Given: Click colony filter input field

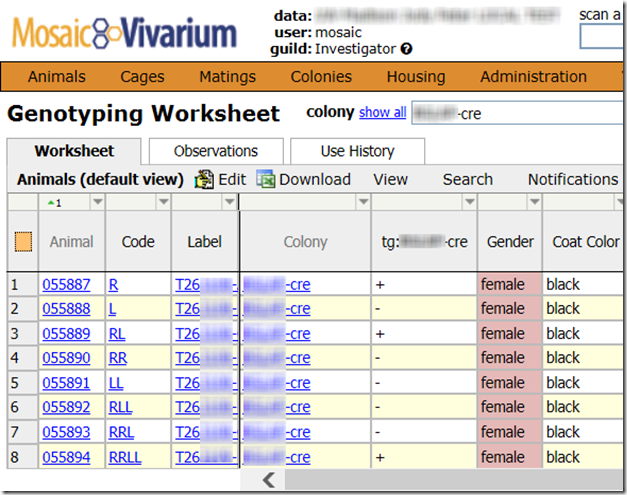Looking at the screenshot, I should click(x=517, y=113).
